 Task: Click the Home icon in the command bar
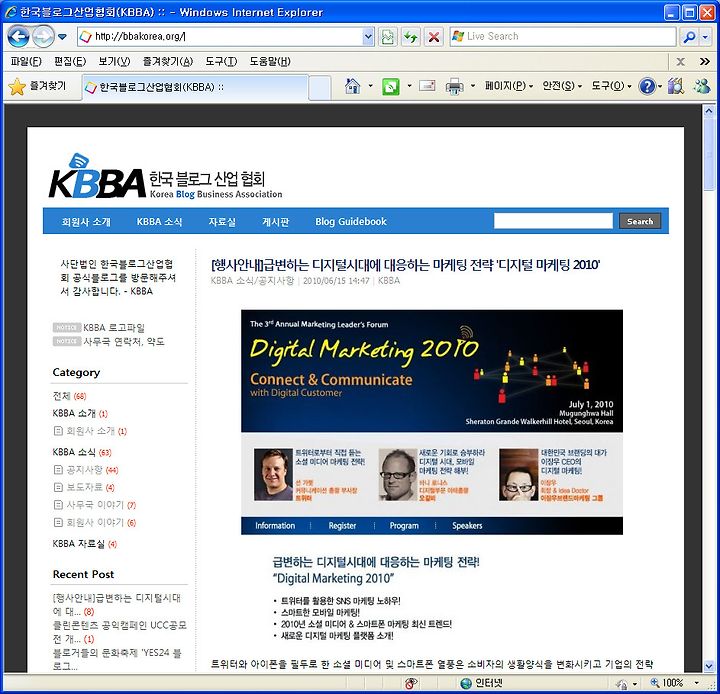click(353, 86)
